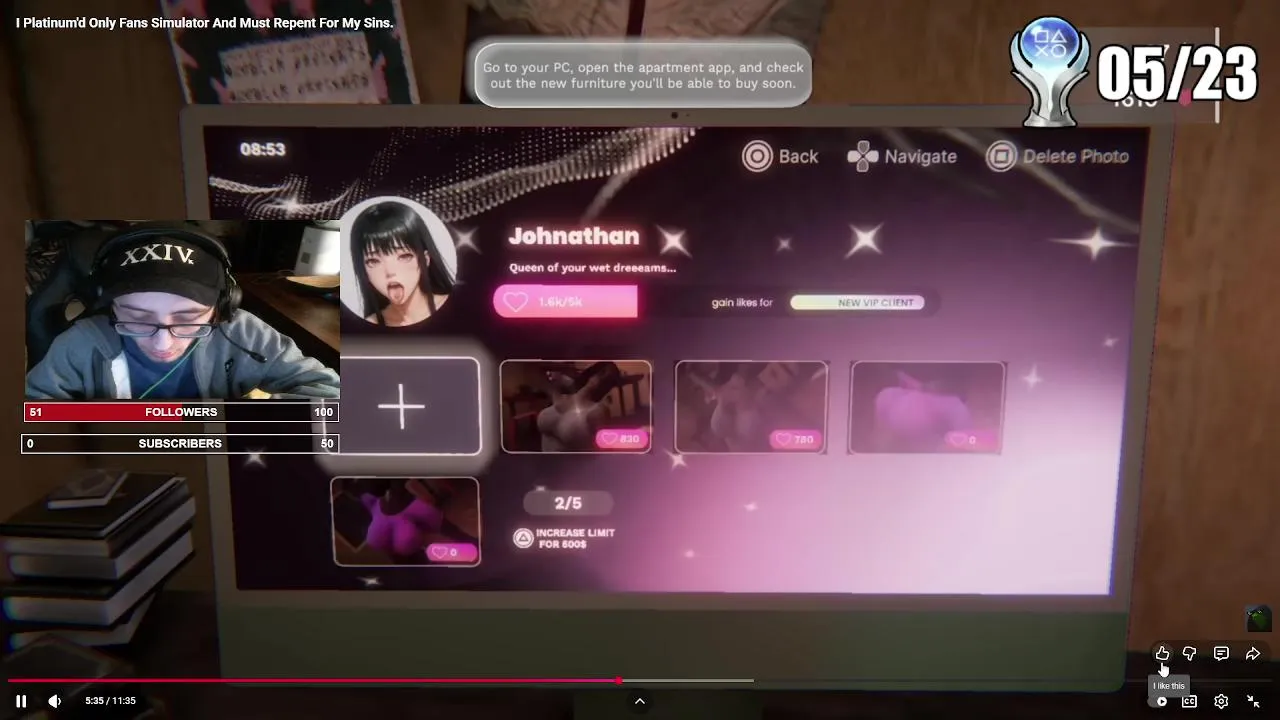Click the in-video "Delete Photo" prompt
Screen dimensions: 1280x720
[1058, 156]
